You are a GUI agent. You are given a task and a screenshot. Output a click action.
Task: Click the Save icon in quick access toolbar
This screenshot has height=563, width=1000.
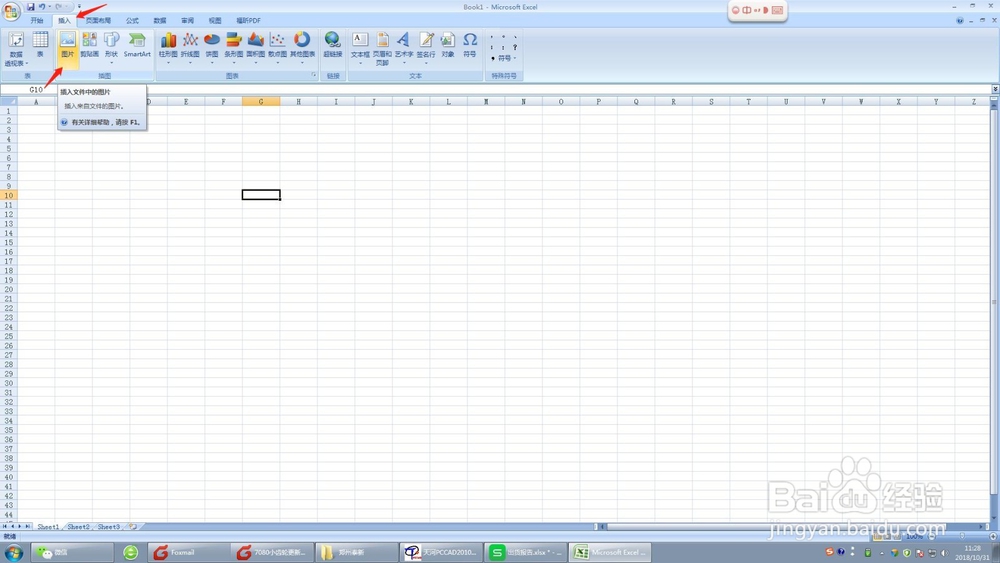tap(31, 7)
